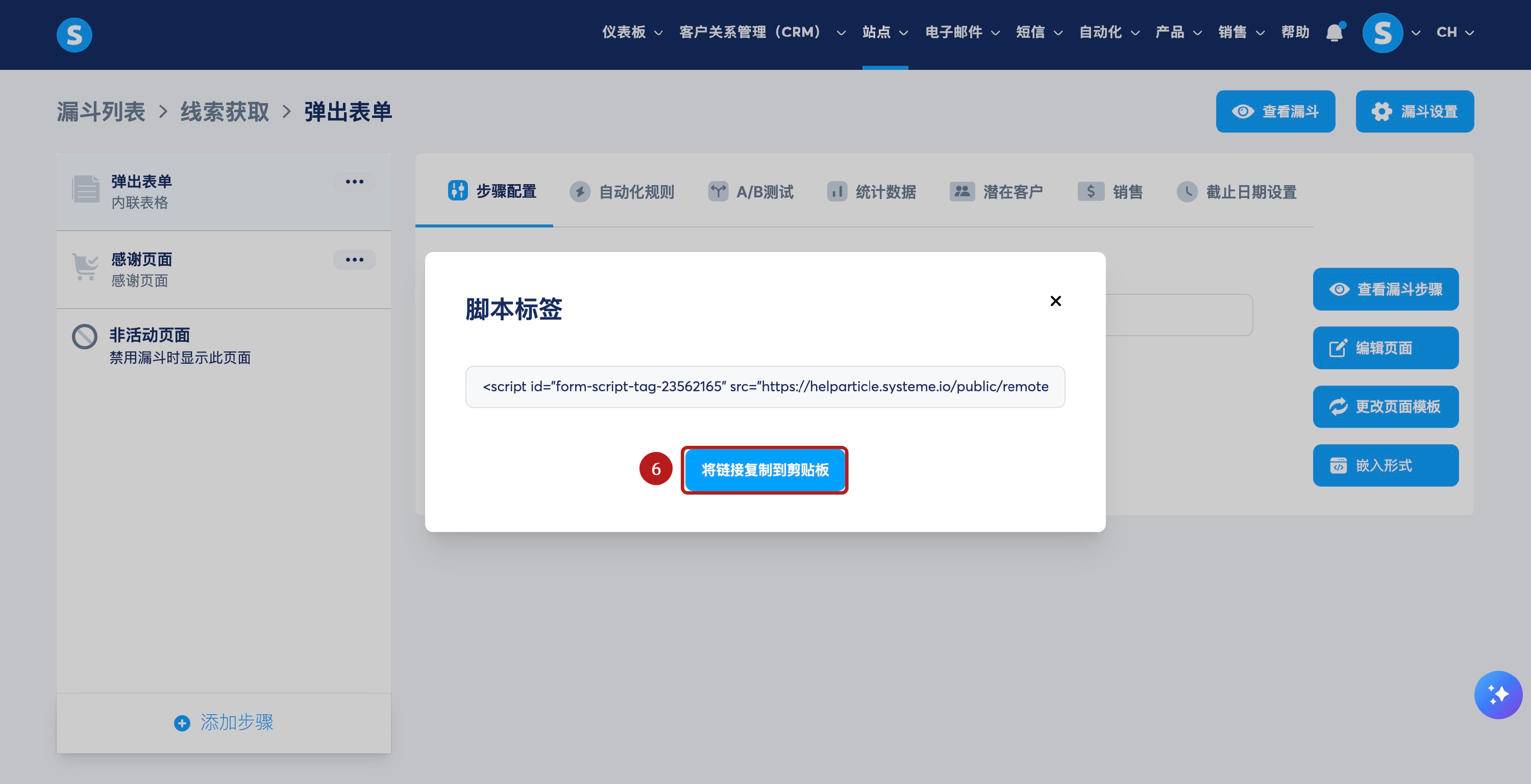
Task: Click the 漏斗设置 button
Action: tap(1414, 112)
